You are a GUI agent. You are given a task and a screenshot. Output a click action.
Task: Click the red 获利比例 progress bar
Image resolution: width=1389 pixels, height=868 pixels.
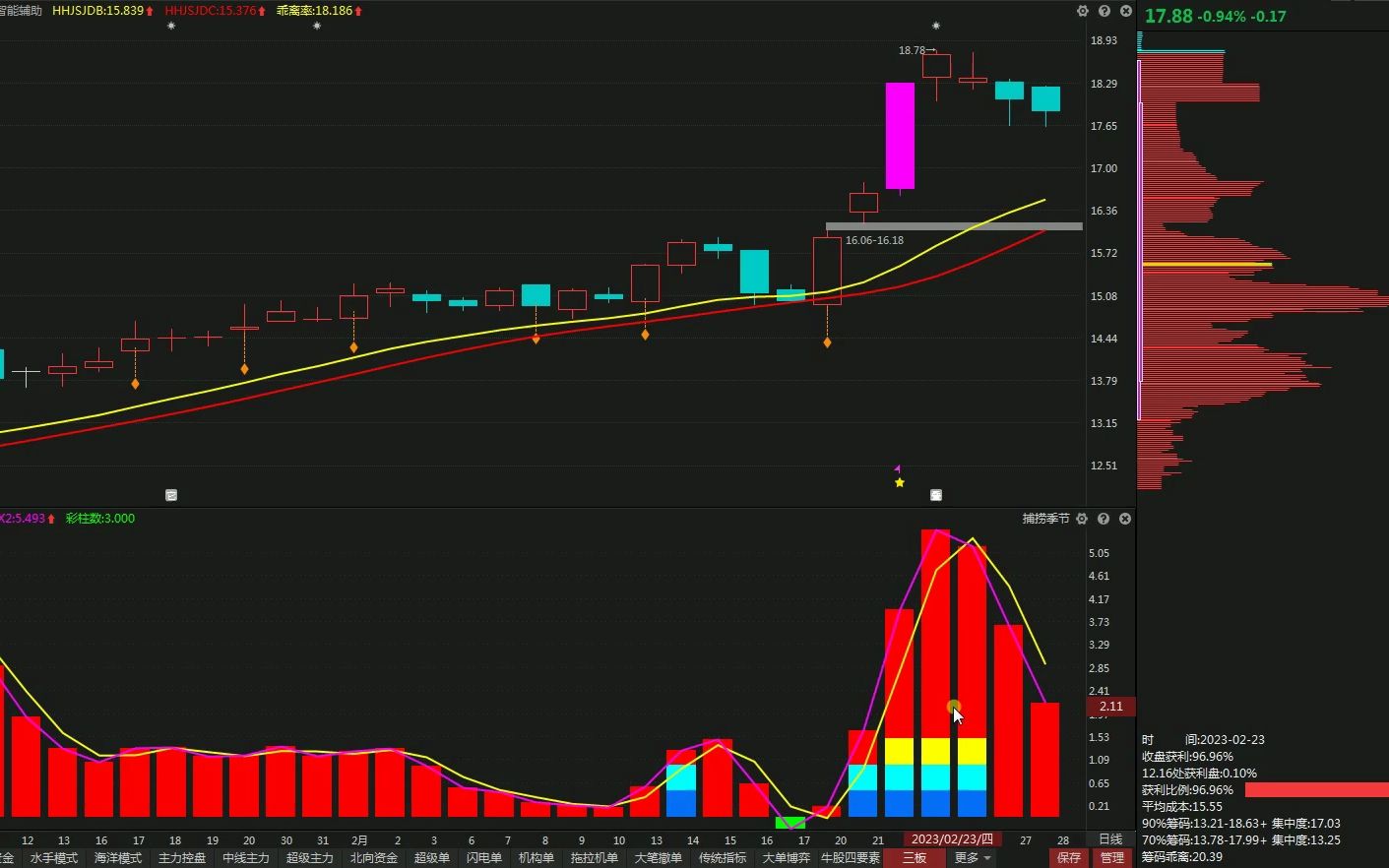(x=1316, y=790)
